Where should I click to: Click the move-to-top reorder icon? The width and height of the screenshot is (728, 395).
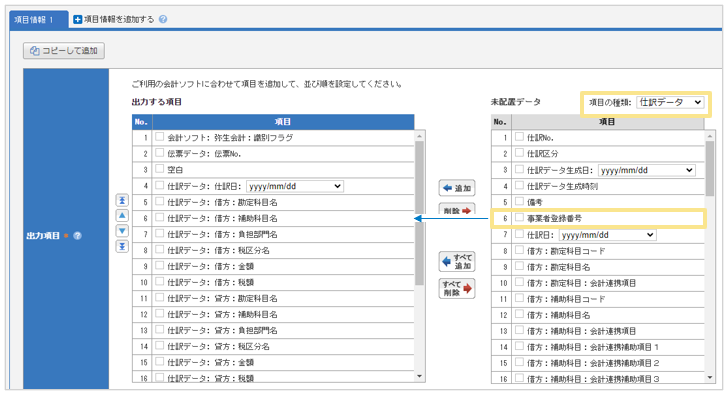tap(122, 200)
